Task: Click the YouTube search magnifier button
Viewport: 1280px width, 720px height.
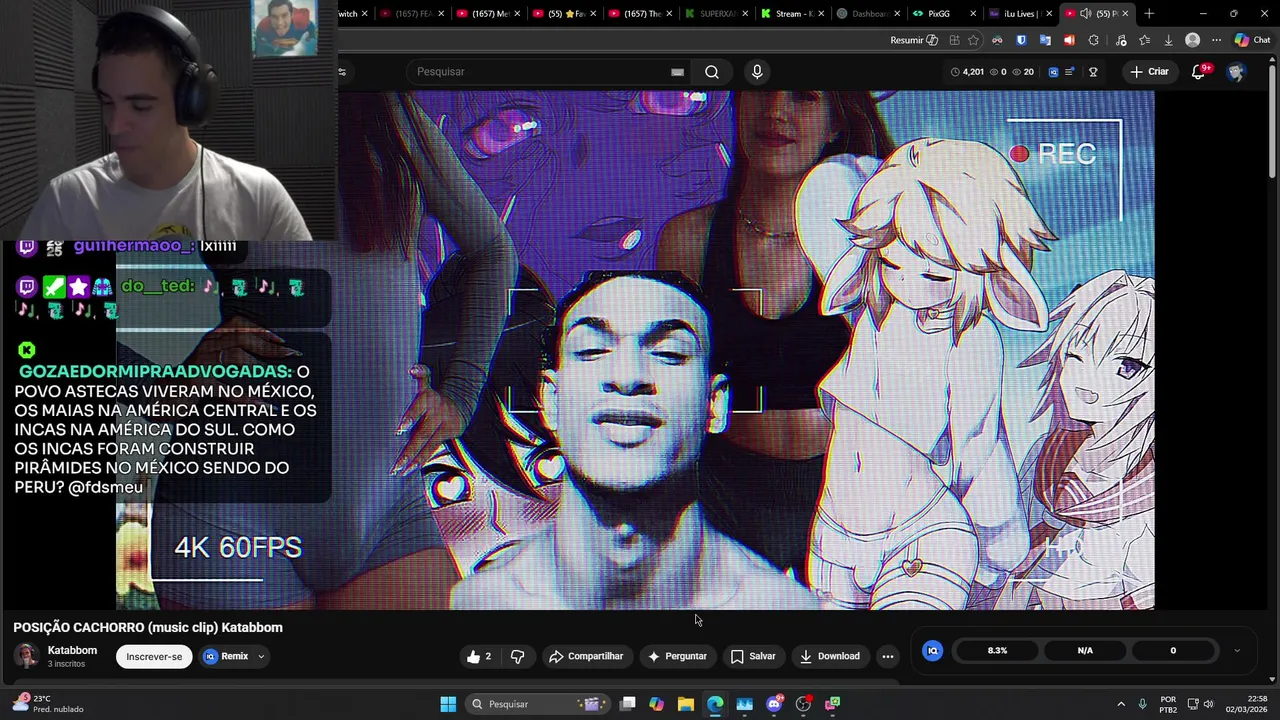Action: [712, 72]
